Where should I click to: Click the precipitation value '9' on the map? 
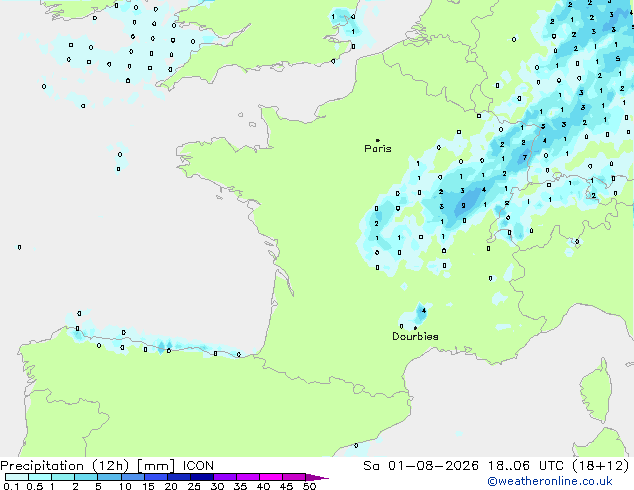463,205
